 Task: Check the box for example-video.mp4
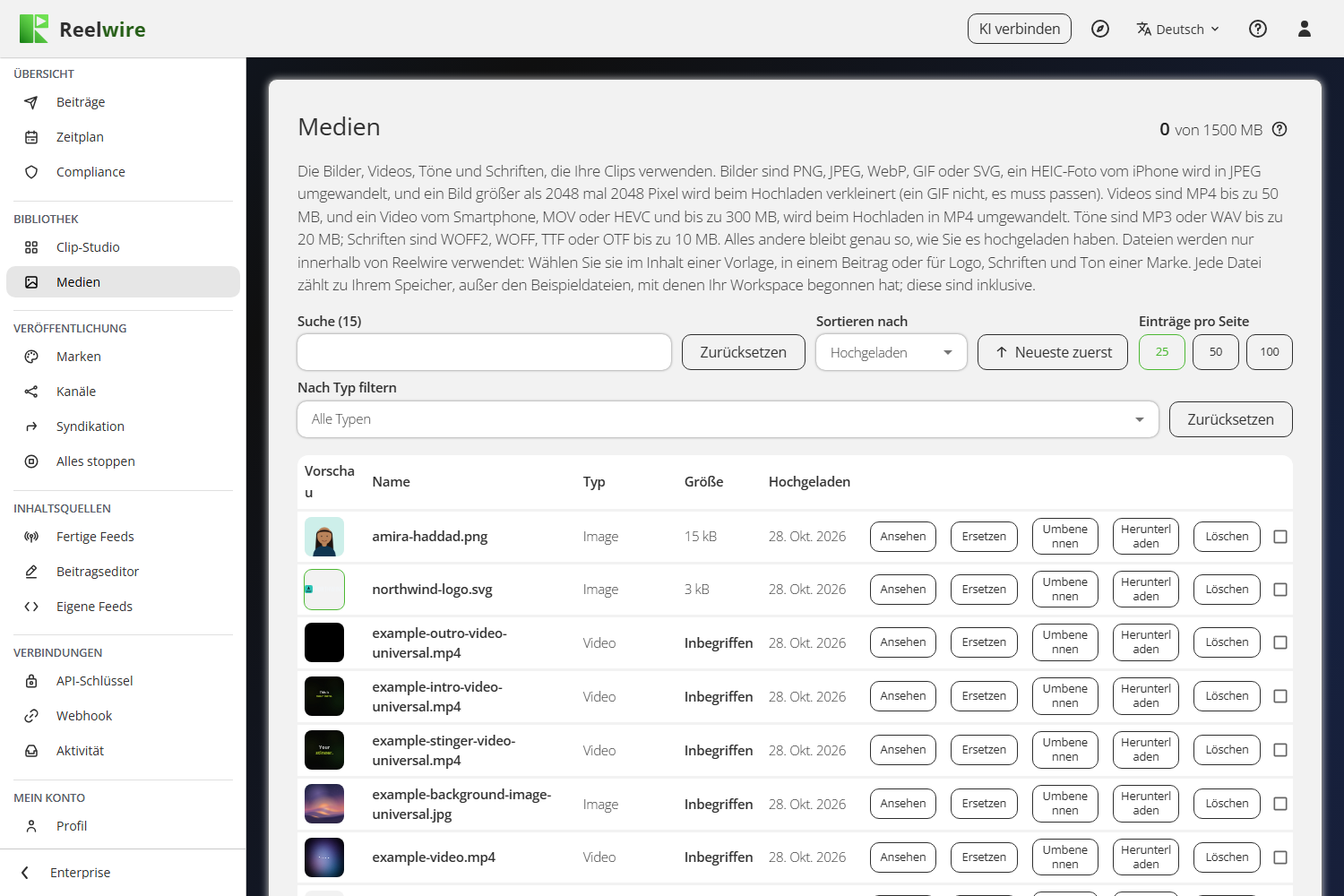point(1280,857)
